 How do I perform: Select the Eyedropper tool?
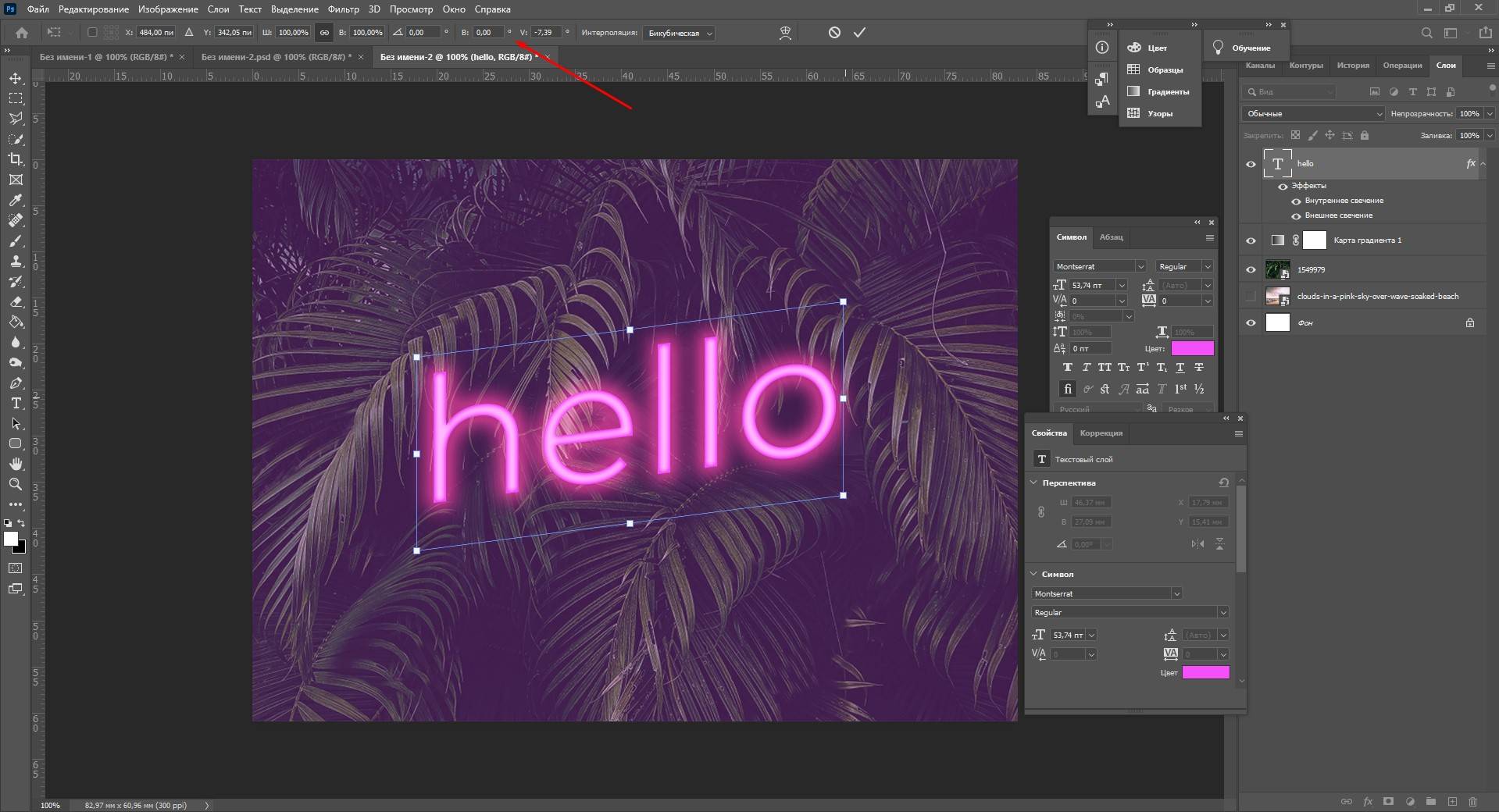coord(16,200)
